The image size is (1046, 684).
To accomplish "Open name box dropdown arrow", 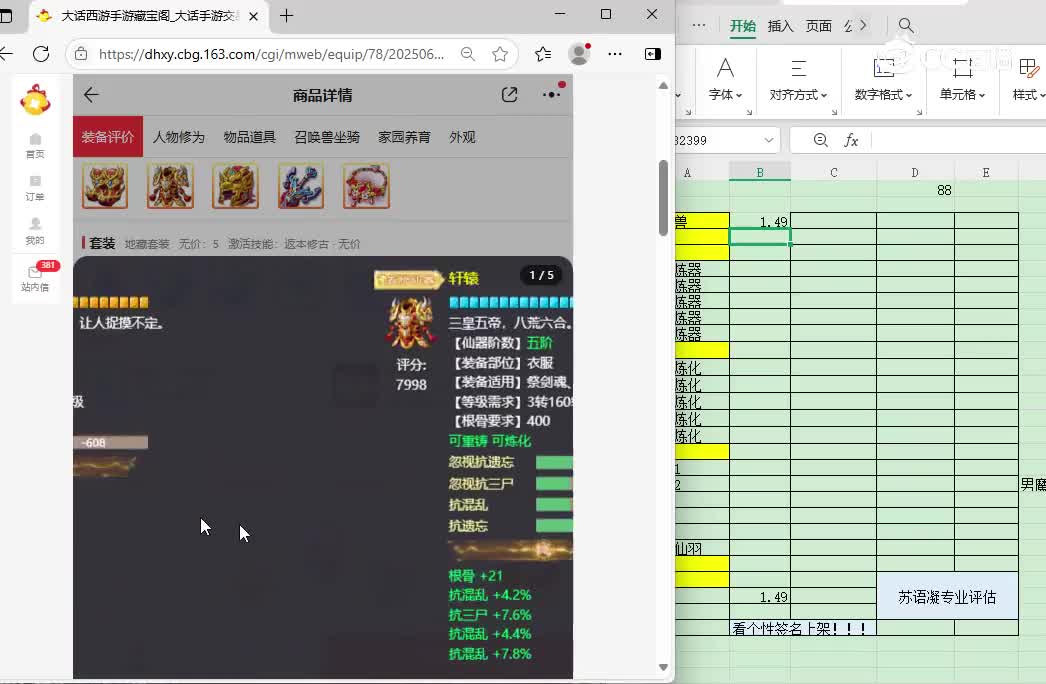I will 768,140.
